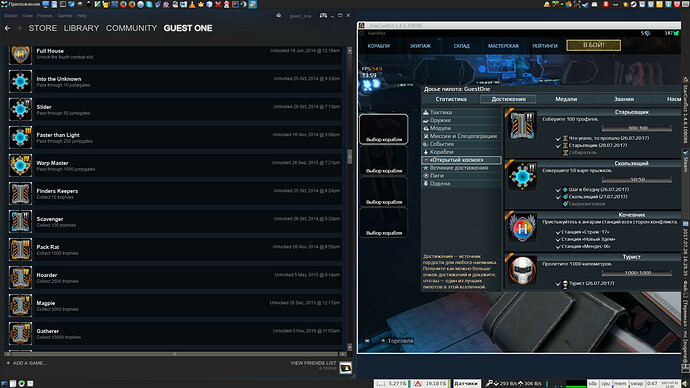Switch to the Достижения profile tab
This screenshot has height=388, width=690.
(508, 99)
